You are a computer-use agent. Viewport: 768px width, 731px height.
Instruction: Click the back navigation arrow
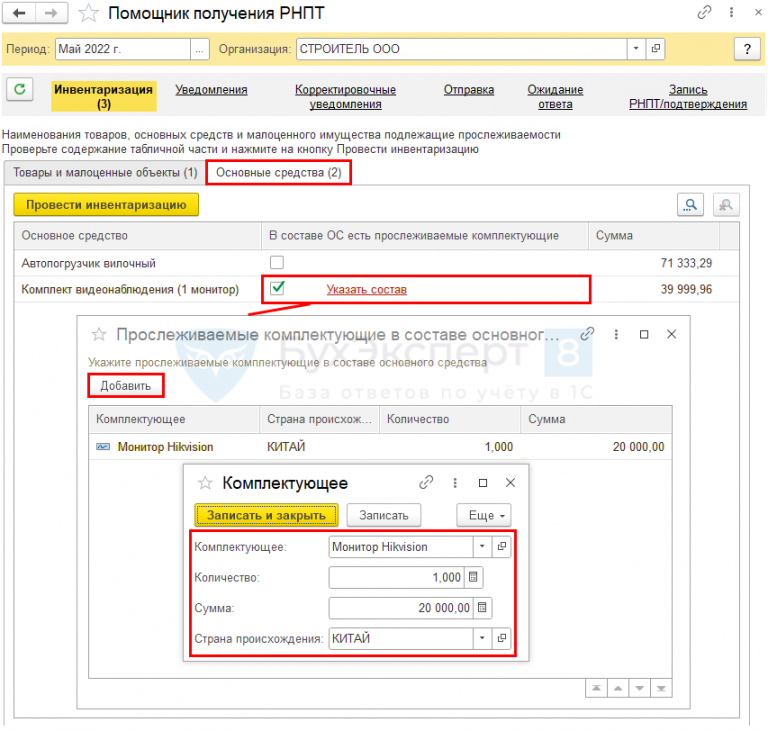click(19, 13)
